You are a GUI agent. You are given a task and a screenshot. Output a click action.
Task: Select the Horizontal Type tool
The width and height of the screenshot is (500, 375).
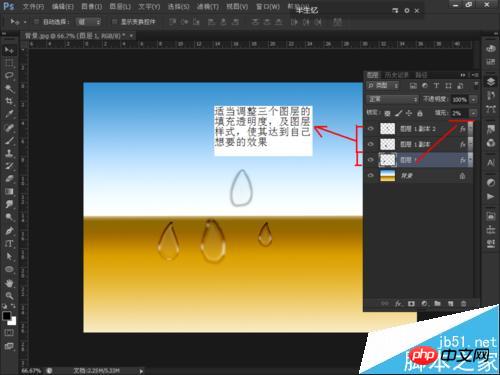(x=9, y=244)
